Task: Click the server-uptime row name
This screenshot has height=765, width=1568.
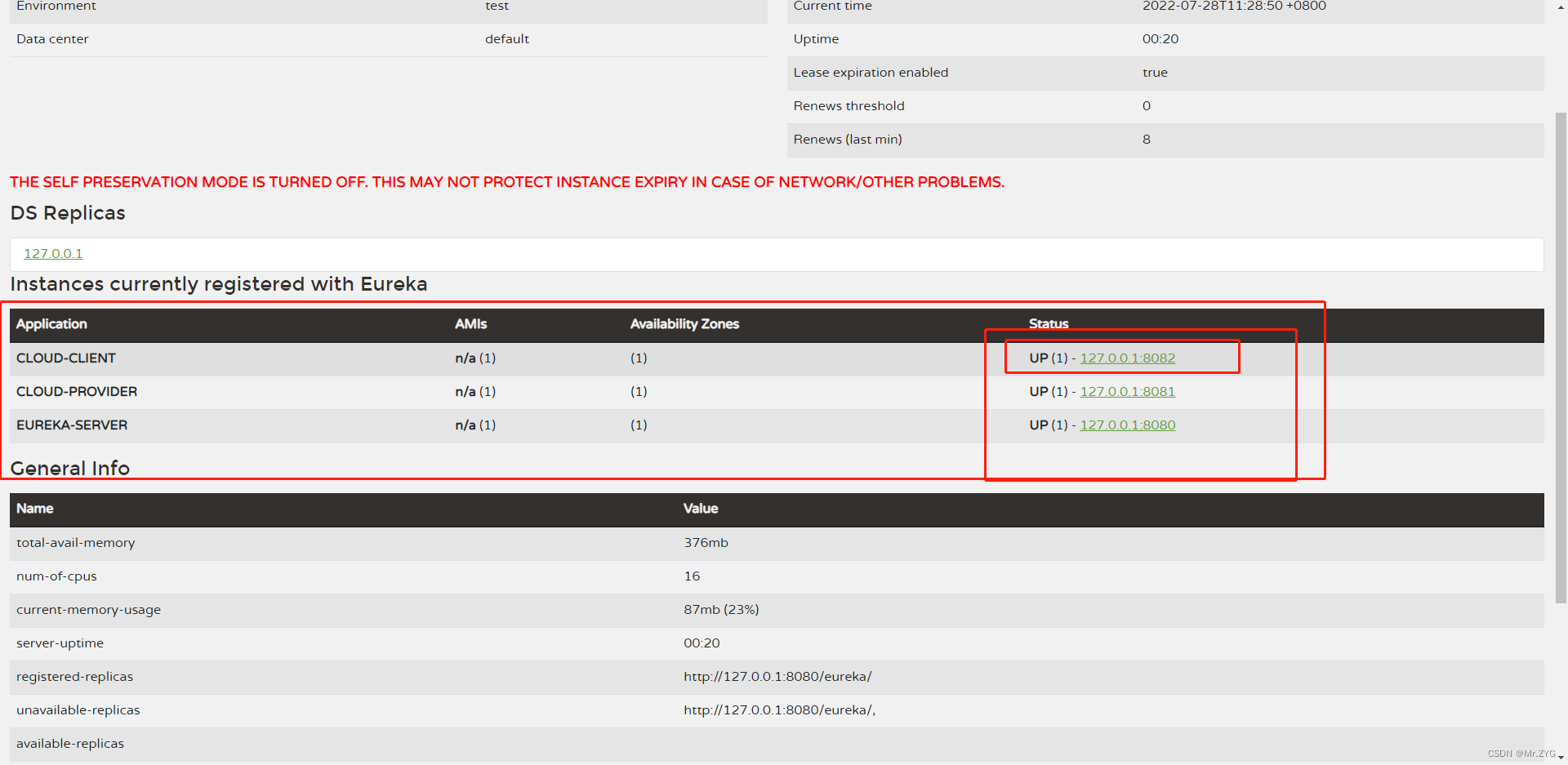Action: pyautogui.click(x=60, y=643)
